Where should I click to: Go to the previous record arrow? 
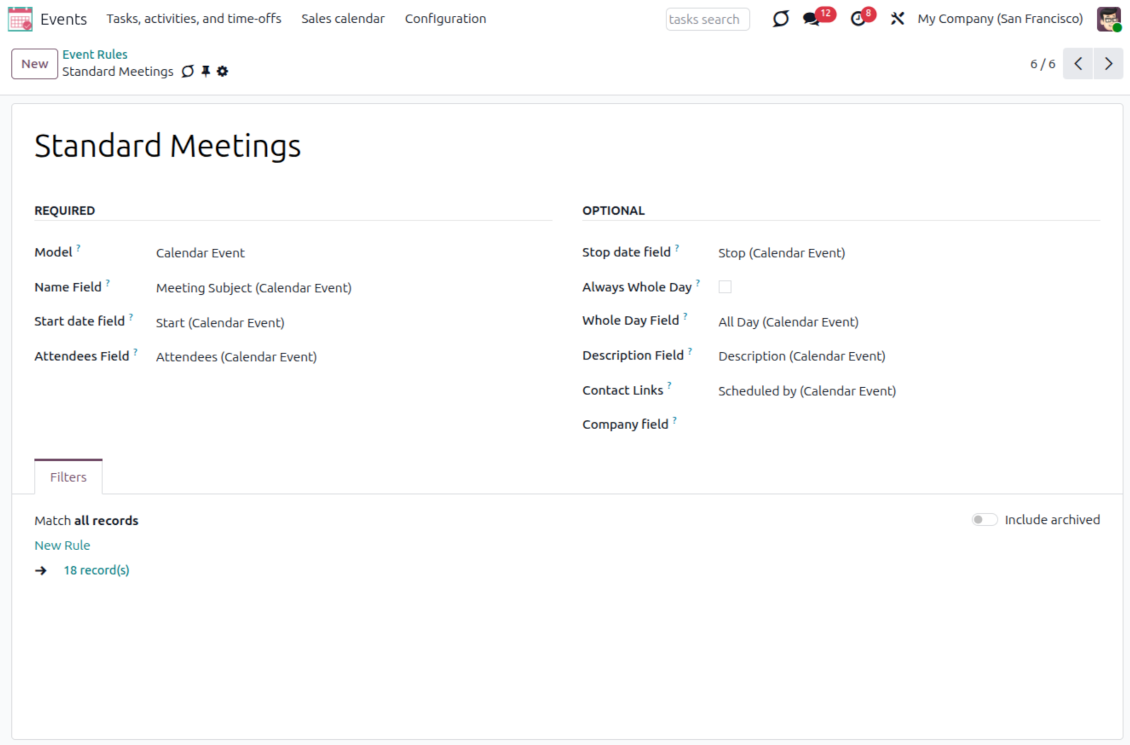(1077, 64)
